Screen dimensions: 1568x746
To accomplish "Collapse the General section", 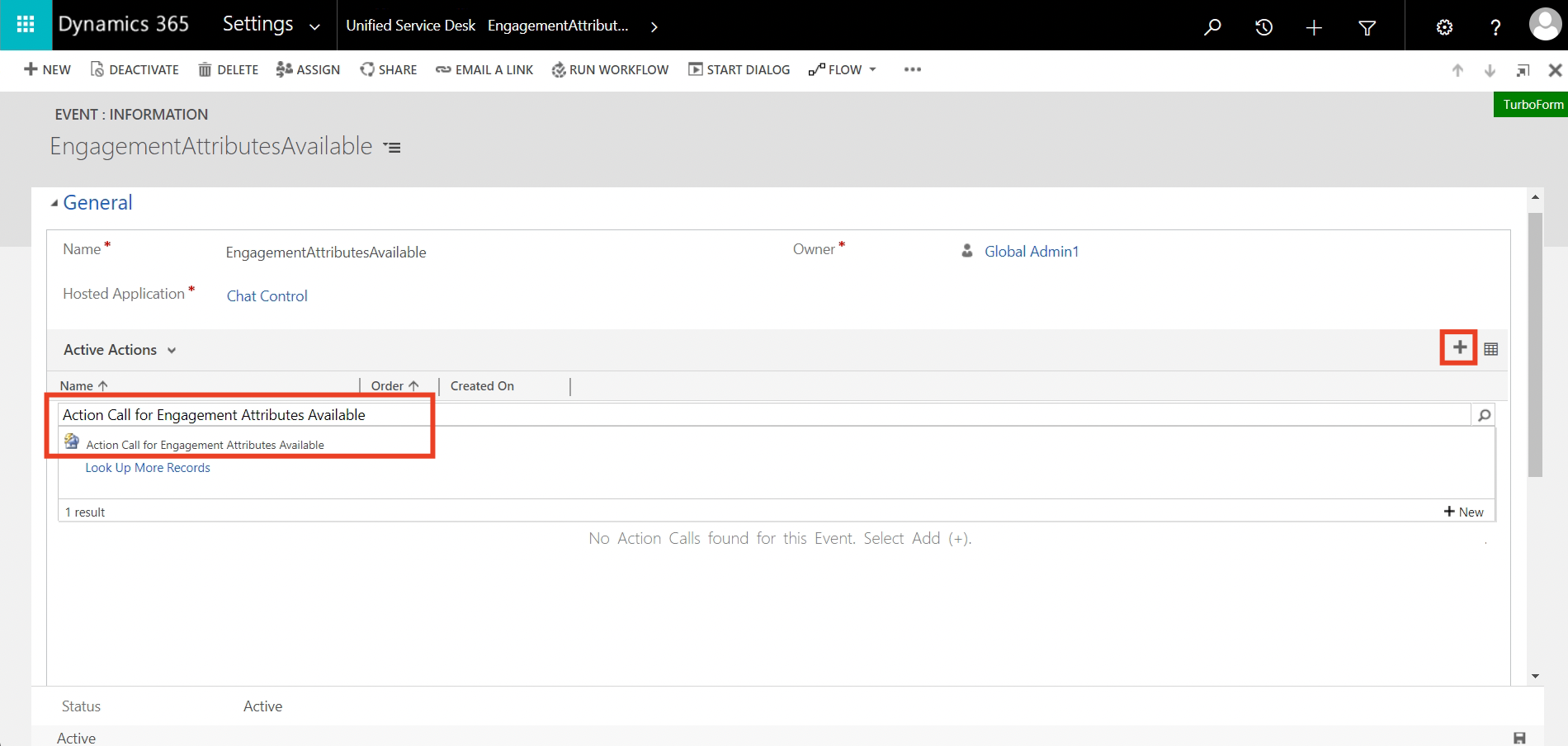I will point(54,203).
